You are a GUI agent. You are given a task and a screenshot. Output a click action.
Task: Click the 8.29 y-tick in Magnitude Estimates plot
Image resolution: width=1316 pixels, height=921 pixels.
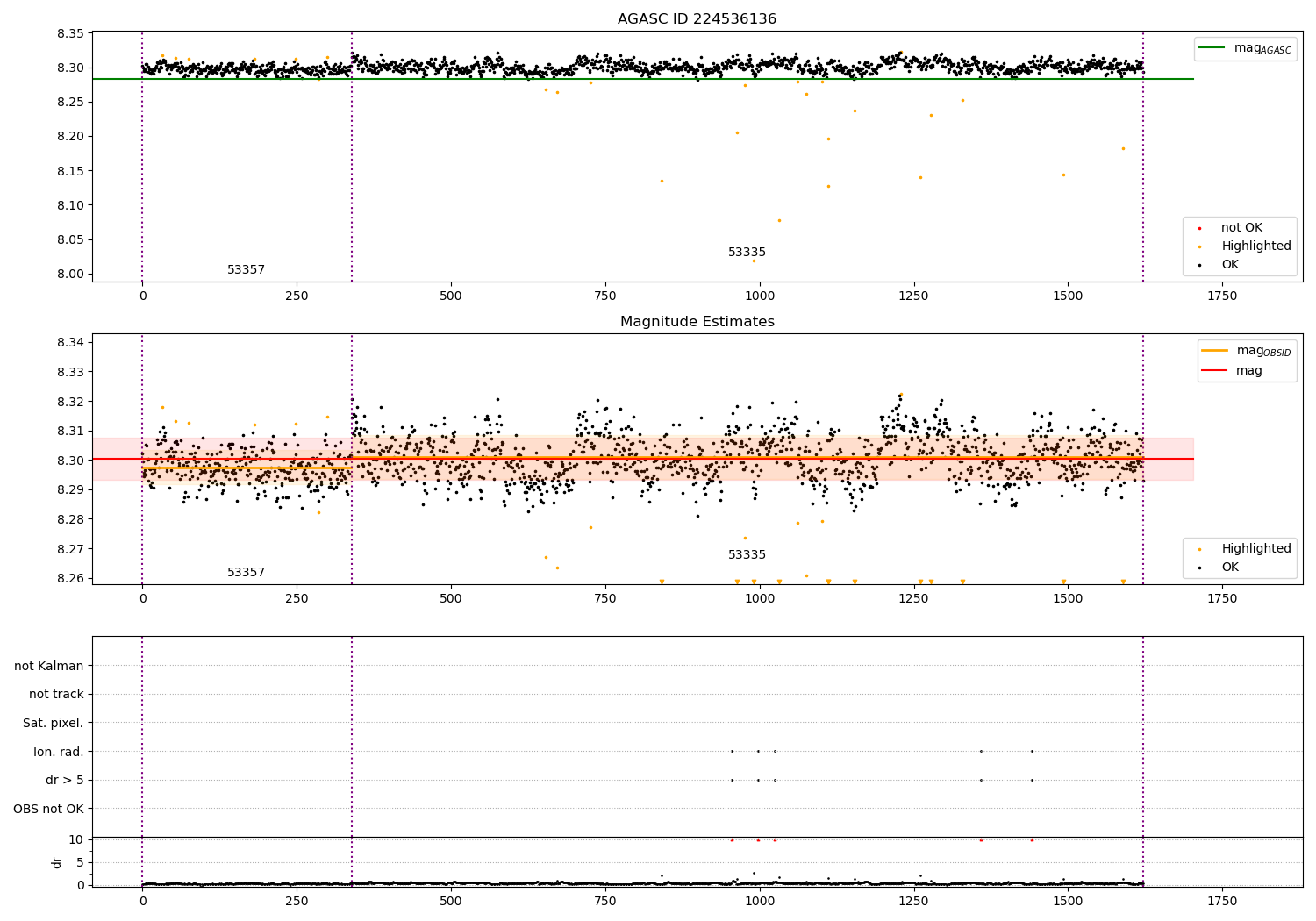tap(70, 490)
